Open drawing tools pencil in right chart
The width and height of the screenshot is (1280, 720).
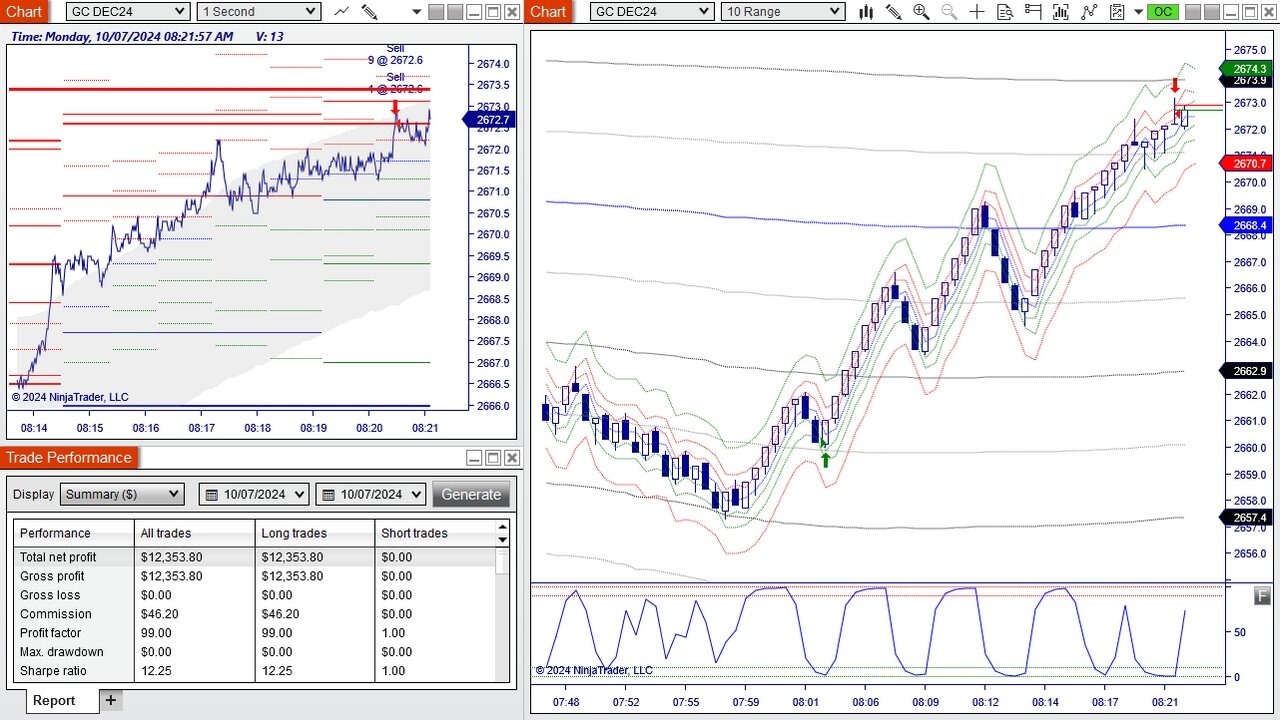(894, 12)
